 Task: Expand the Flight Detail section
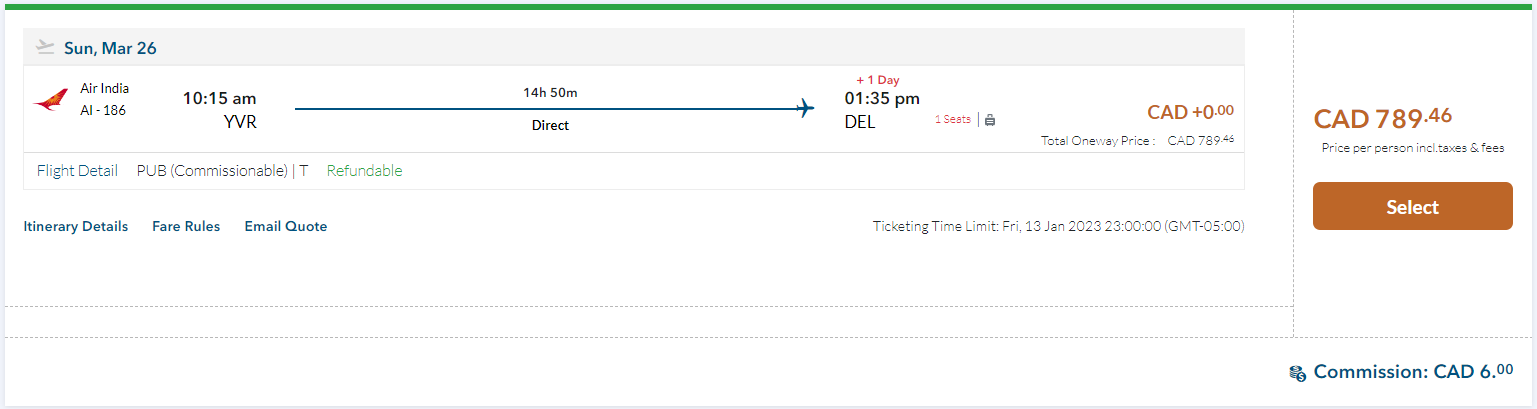click(x=77, y=171)
